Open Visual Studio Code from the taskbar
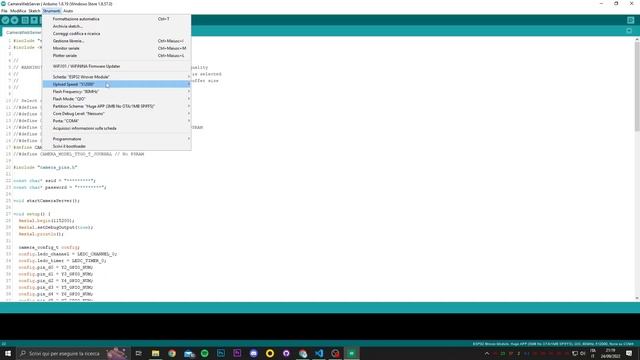 (x=319, y=353)
